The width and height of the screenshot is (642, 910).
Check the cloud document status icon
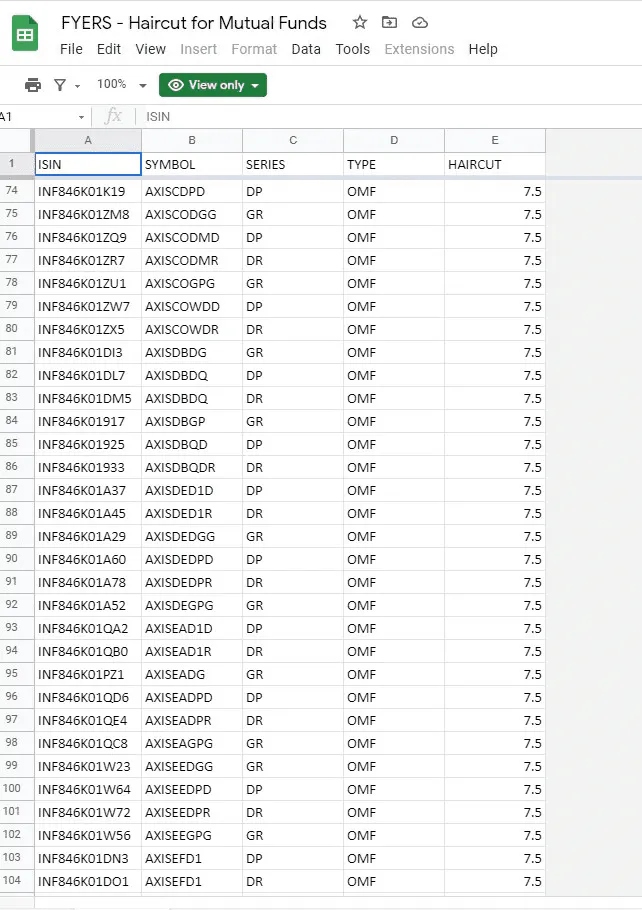pyautogui.click(x=420, y=23)
